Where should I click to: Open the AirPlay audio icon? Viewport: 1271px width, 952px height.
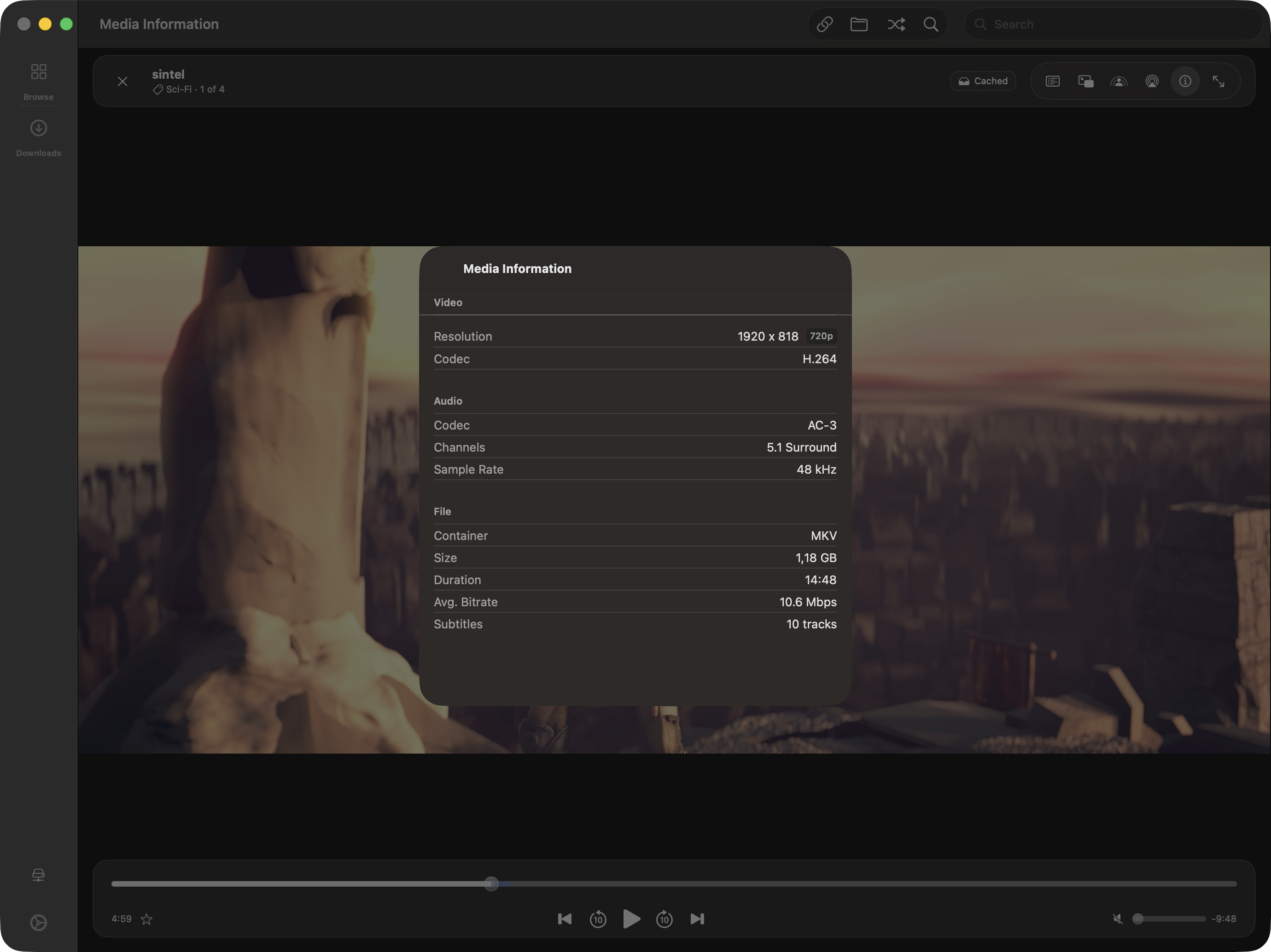(x=1151, y=81)
